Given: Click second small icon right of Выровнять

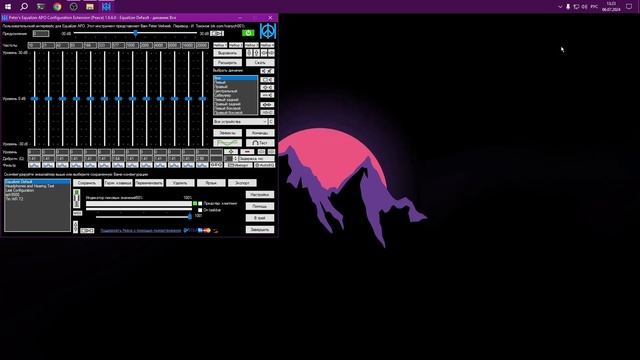Looking at the screenshot, I should click(256, 53).
